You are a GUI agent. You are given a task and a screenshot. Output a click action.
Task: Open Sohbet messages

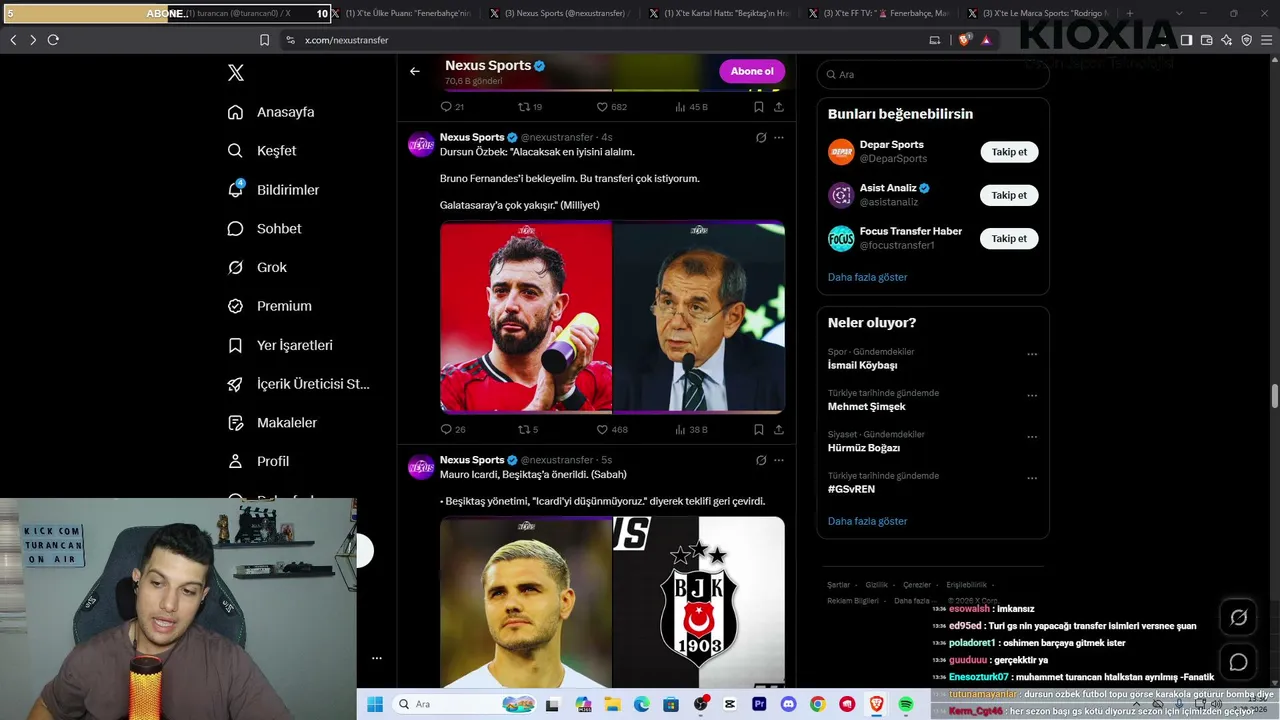tap(264, 229)
